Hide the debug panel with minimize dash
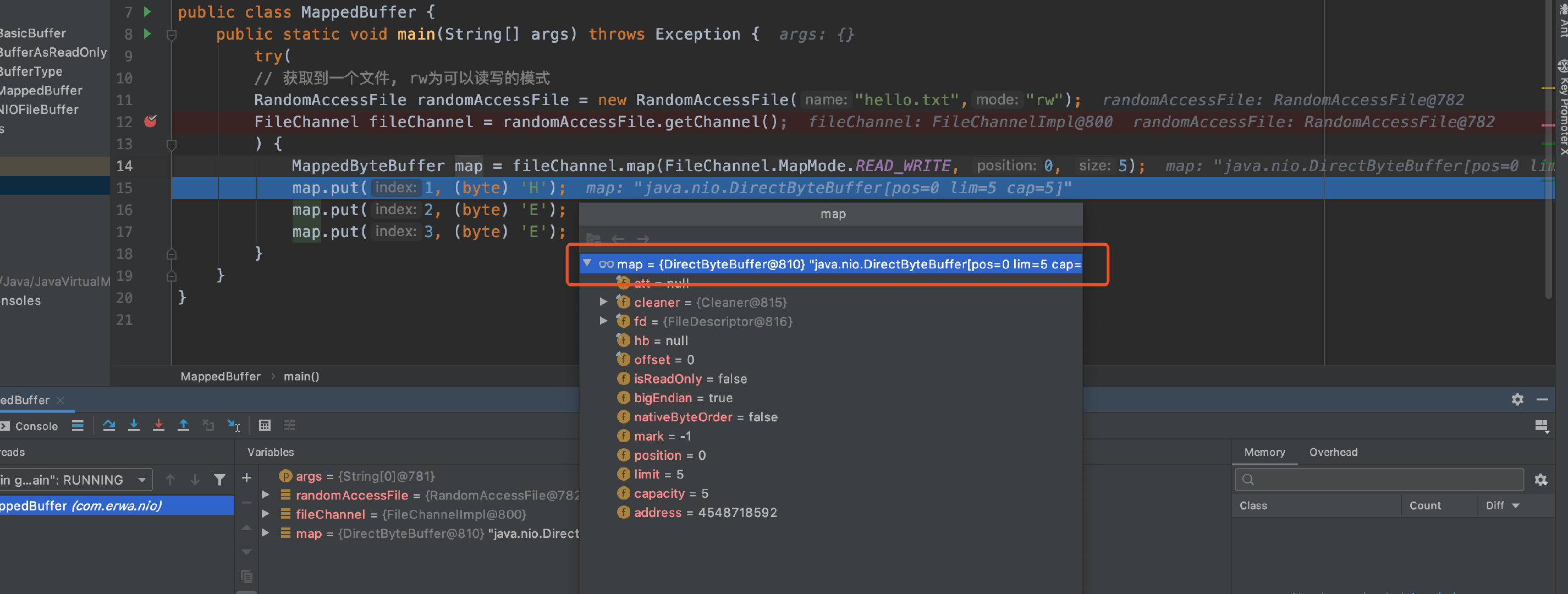Viewport: 1568px width, 594px height. tap(1543, 399)
